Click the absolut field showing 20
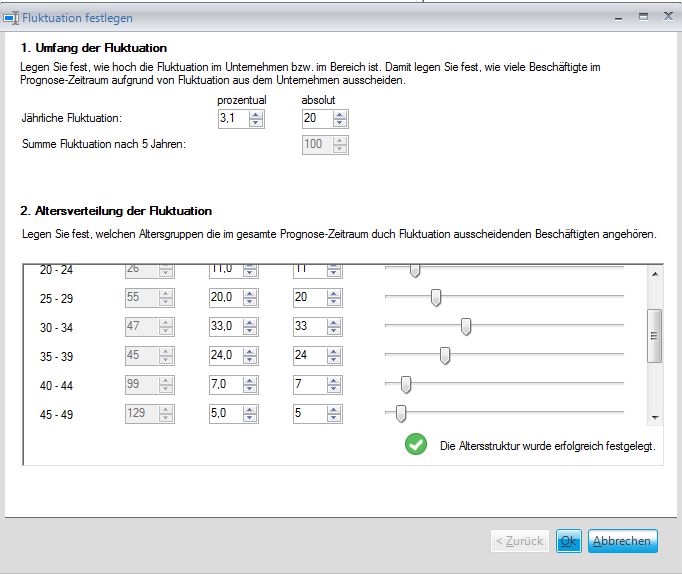Image resolution: width=682 pixels, height=574 pixels. coord(318,119)
